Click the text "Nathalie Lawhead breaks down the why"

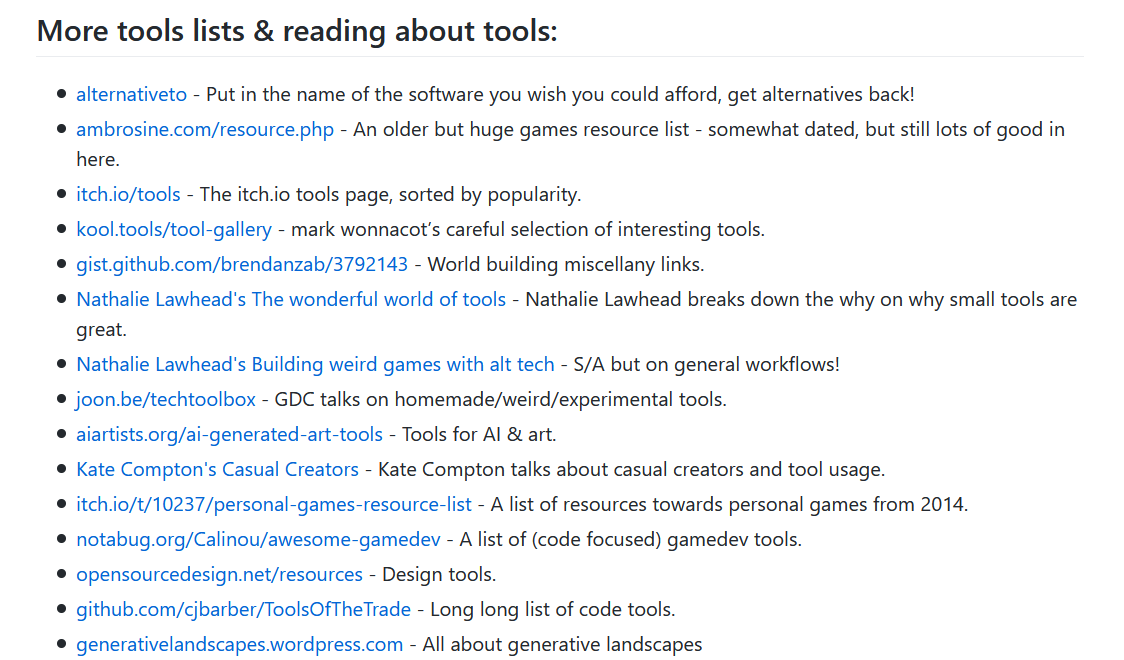pos(701,300)
